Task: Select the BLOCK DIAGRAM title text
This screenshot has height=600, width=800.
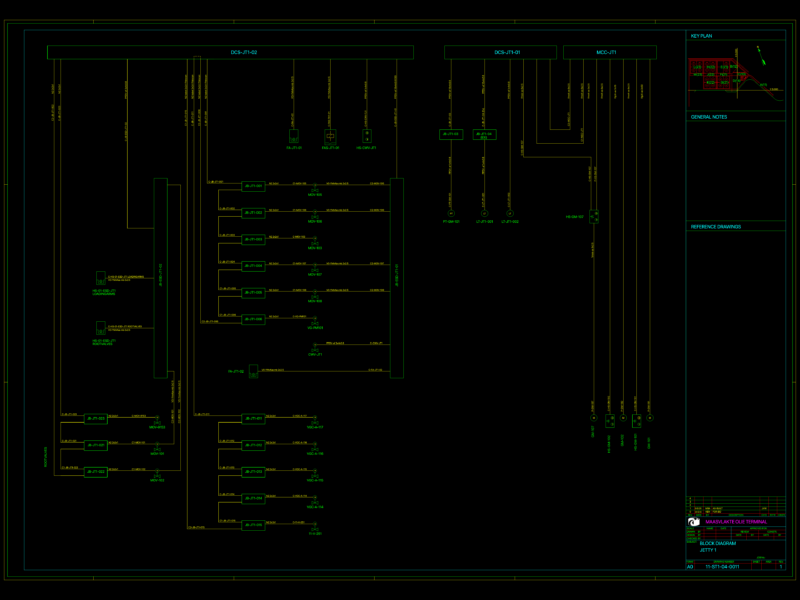Action: pos(718,543)
